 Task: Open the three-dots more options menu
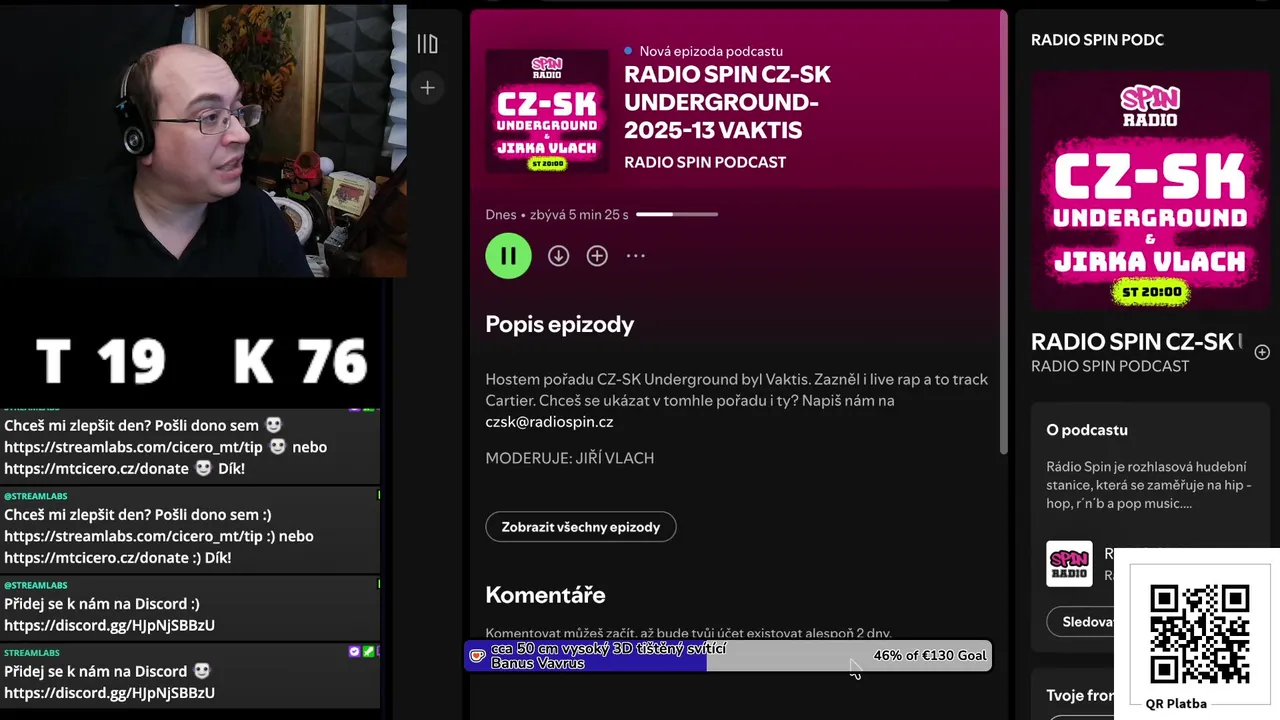[x=636, y=256]
